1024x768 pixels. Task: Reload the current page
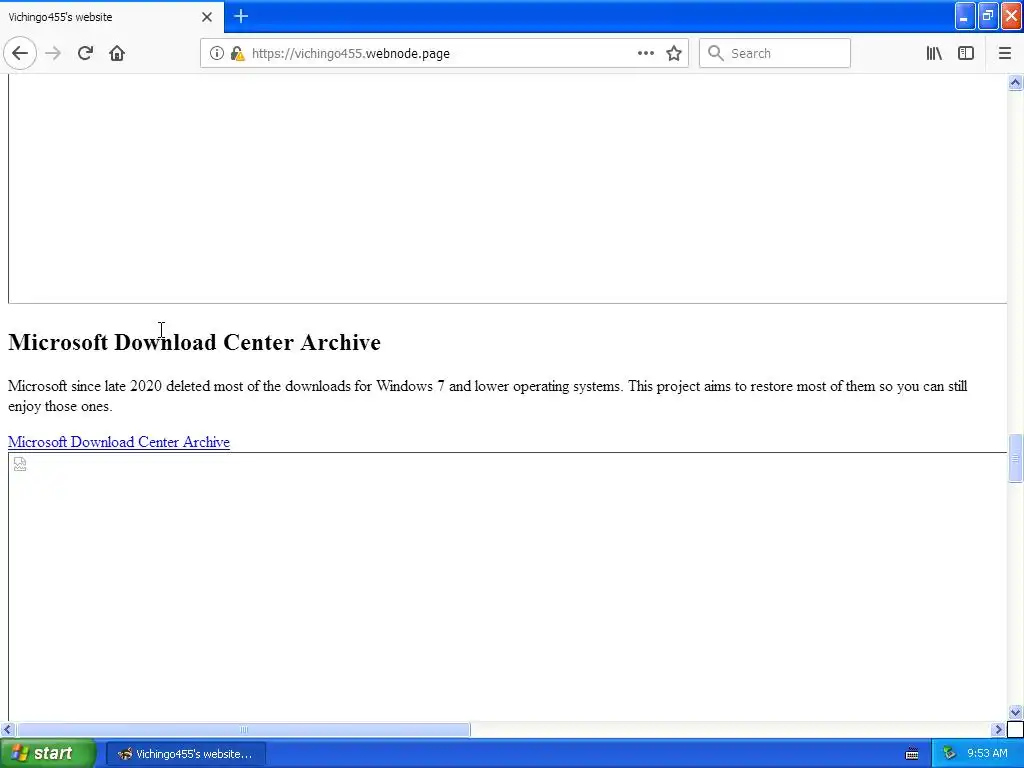point(85,53)
